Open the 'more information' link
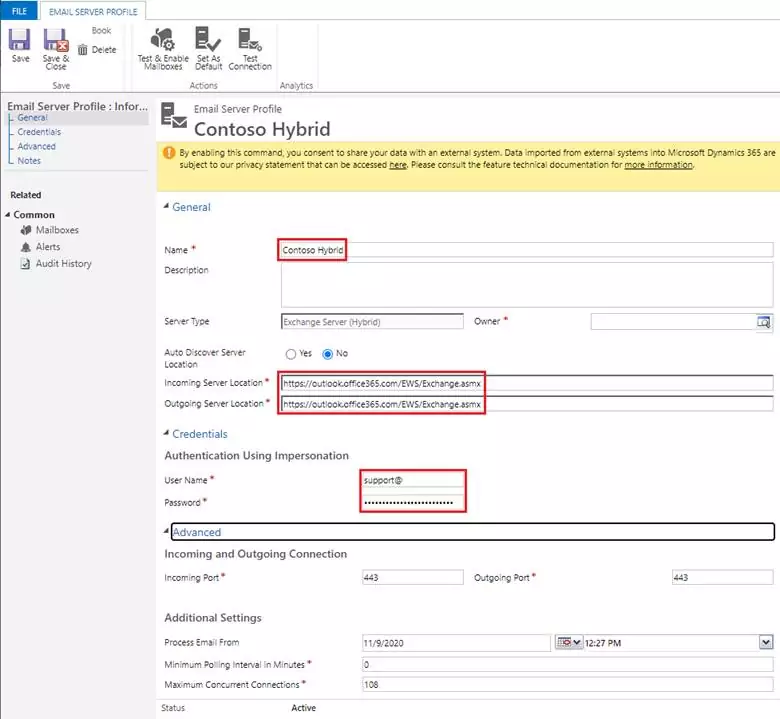The height and width of the screenshot is (719, 780). (658, 165)
